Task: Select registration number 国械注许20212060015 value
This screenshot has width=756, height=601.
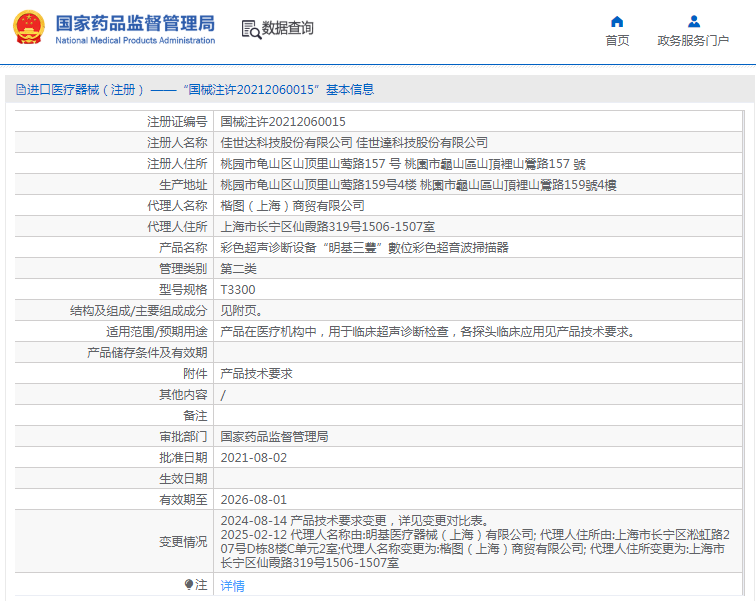Action: coord(283,121)
